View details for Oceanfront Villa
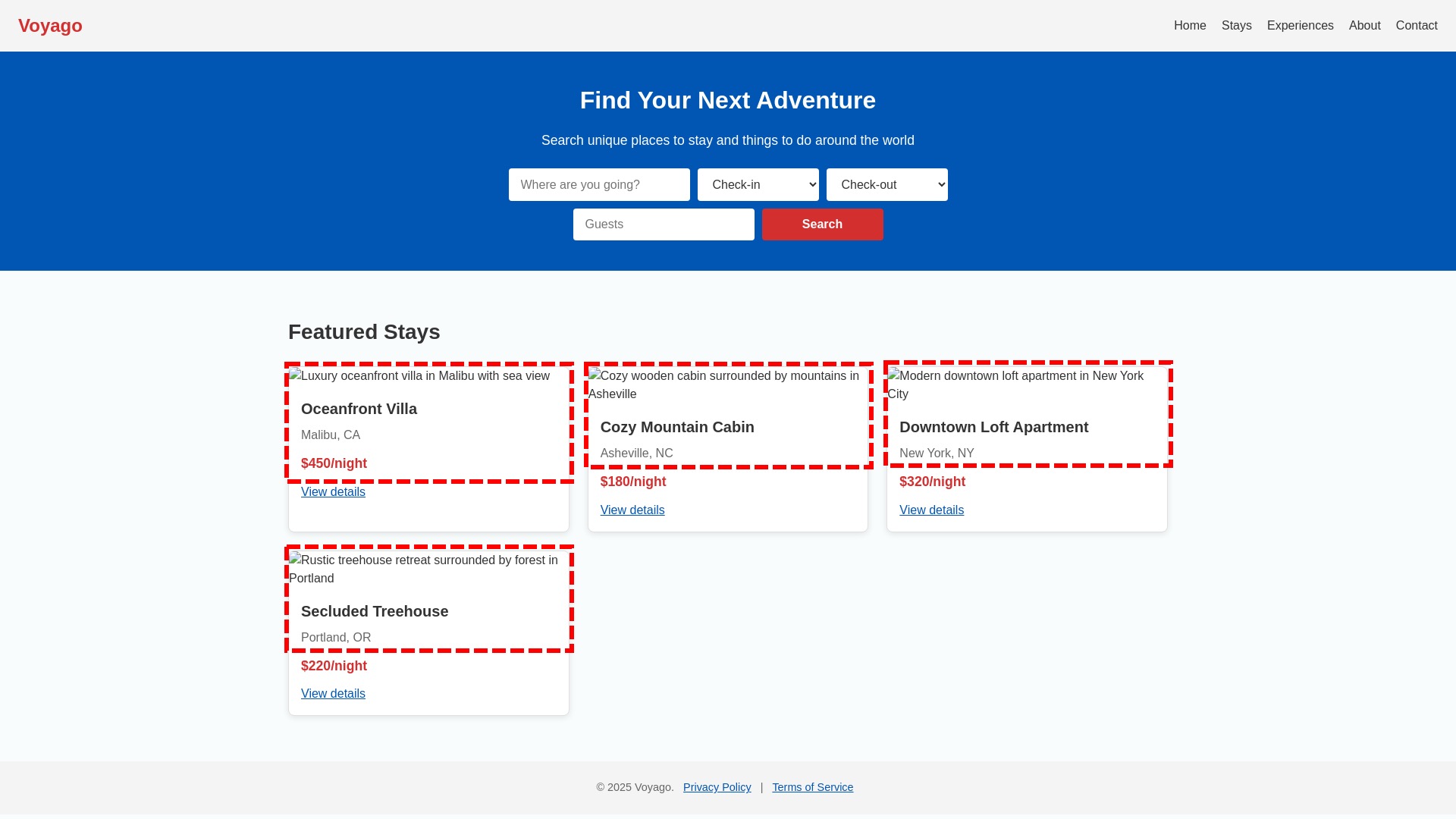Viewport: 1456px width, 819px height. [x=333, y=492]
